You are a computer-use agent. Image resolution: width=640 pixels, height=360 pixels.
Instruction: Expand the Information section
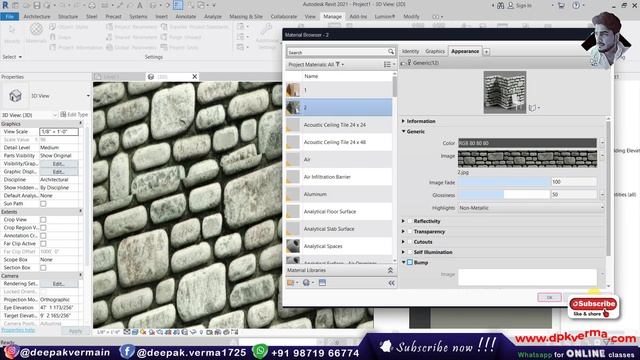pyautogui.click(x=403, y=121)
